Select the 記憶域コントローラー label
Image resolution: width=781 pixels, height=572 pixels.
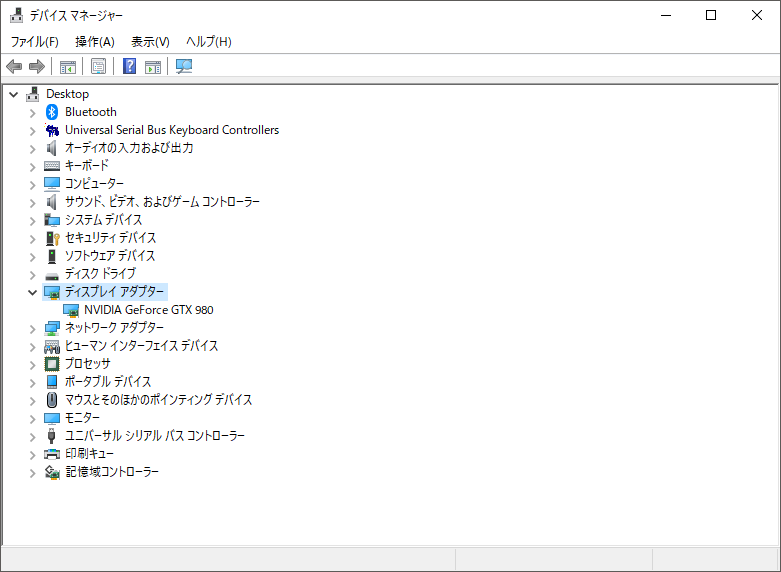tap(112, 471)
